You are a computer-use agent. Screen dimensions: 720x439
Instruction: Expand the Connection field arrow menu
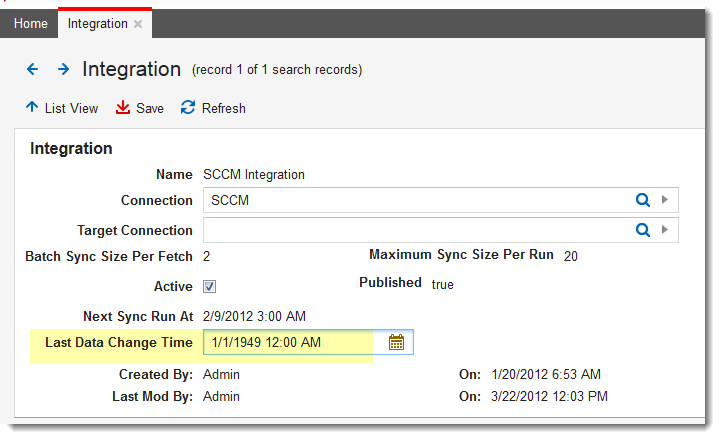tap(665, 200)
